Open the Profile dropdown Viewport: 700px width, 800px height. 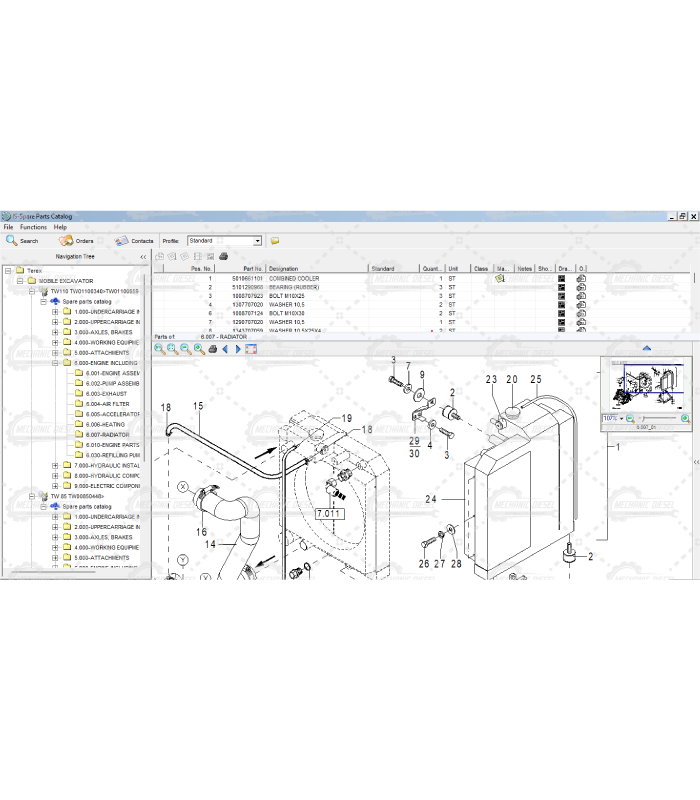click(257, 241)
